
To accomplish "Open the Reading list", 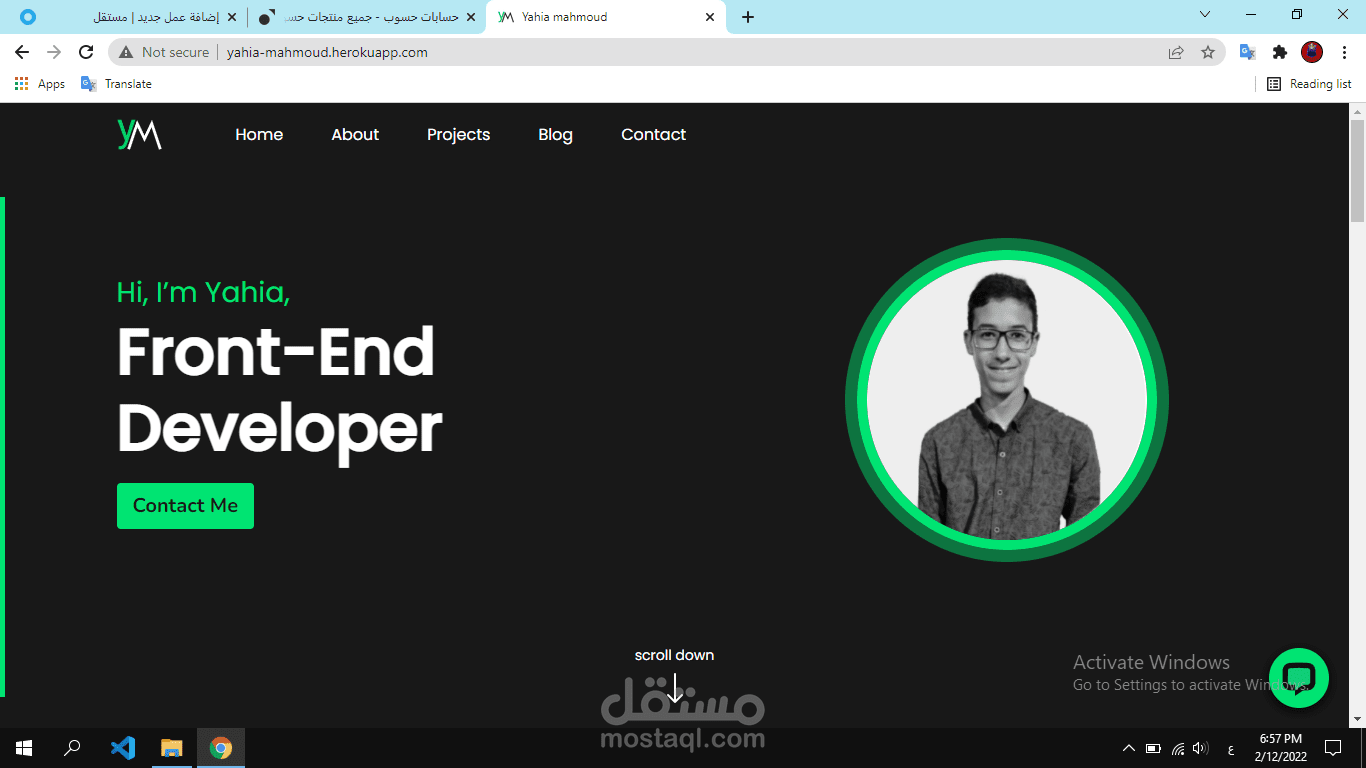I will (1309, 84).
